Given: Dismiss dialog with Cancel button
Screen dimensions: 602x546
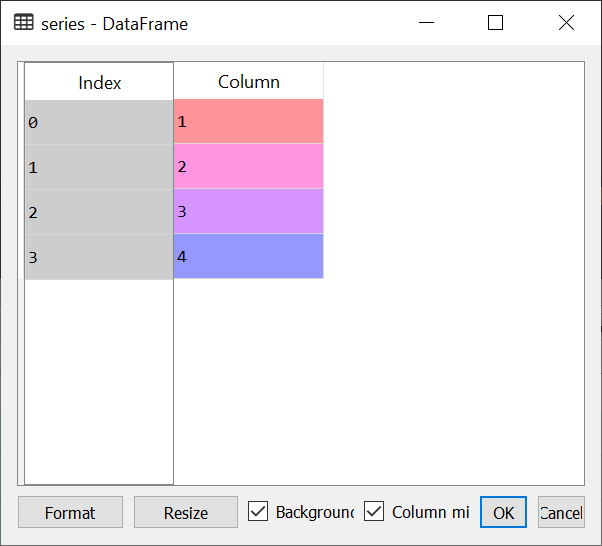Looking at the screenshot, I should pyautogui.click(x=561, y=512).
